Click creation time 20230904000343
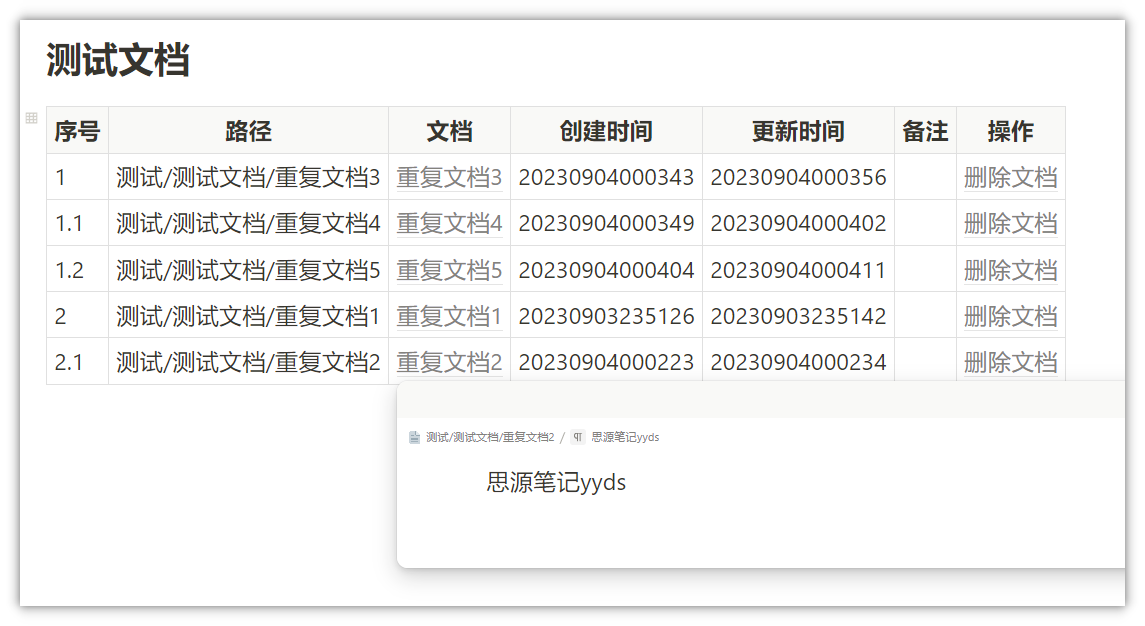Image resolution: width=1145 pixels, height=626 pixels. pyautogui.click(x=606, y=178)
